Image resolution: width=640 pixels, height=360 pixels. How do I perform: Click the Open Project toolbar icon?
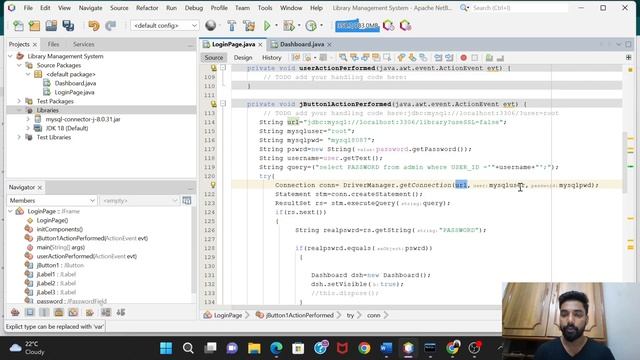click(51, 26)
